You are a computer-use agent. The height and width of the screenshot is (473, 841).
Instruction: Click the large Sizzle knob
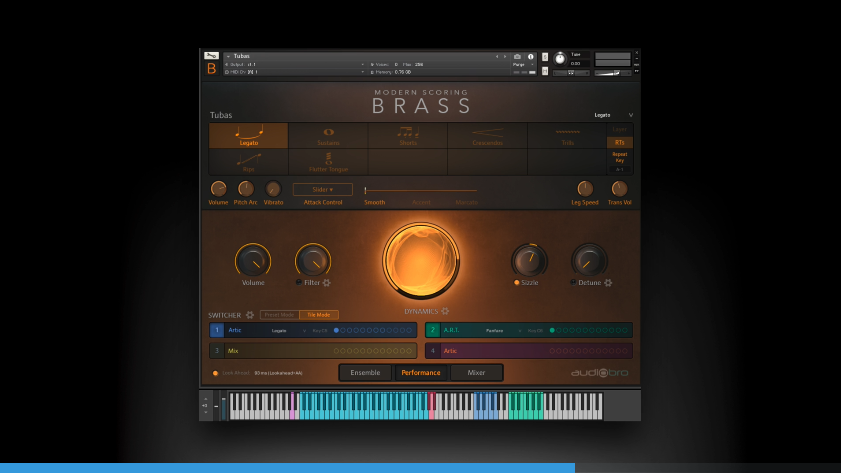click(529, 261)
